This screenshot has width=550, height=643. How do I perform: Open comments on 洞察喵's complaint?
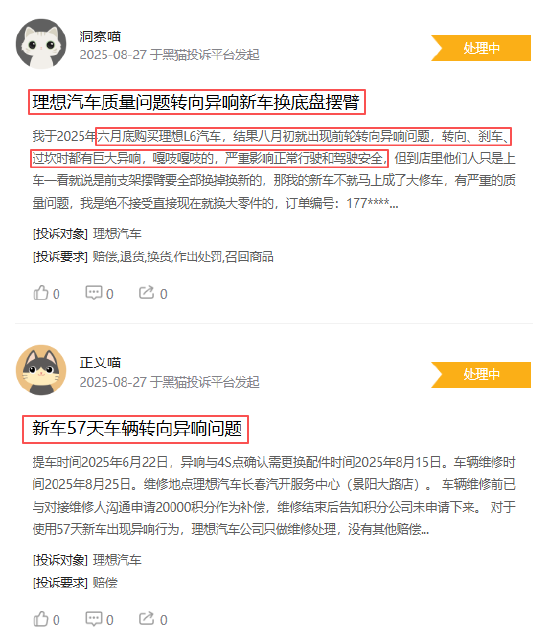pos(99,293)
